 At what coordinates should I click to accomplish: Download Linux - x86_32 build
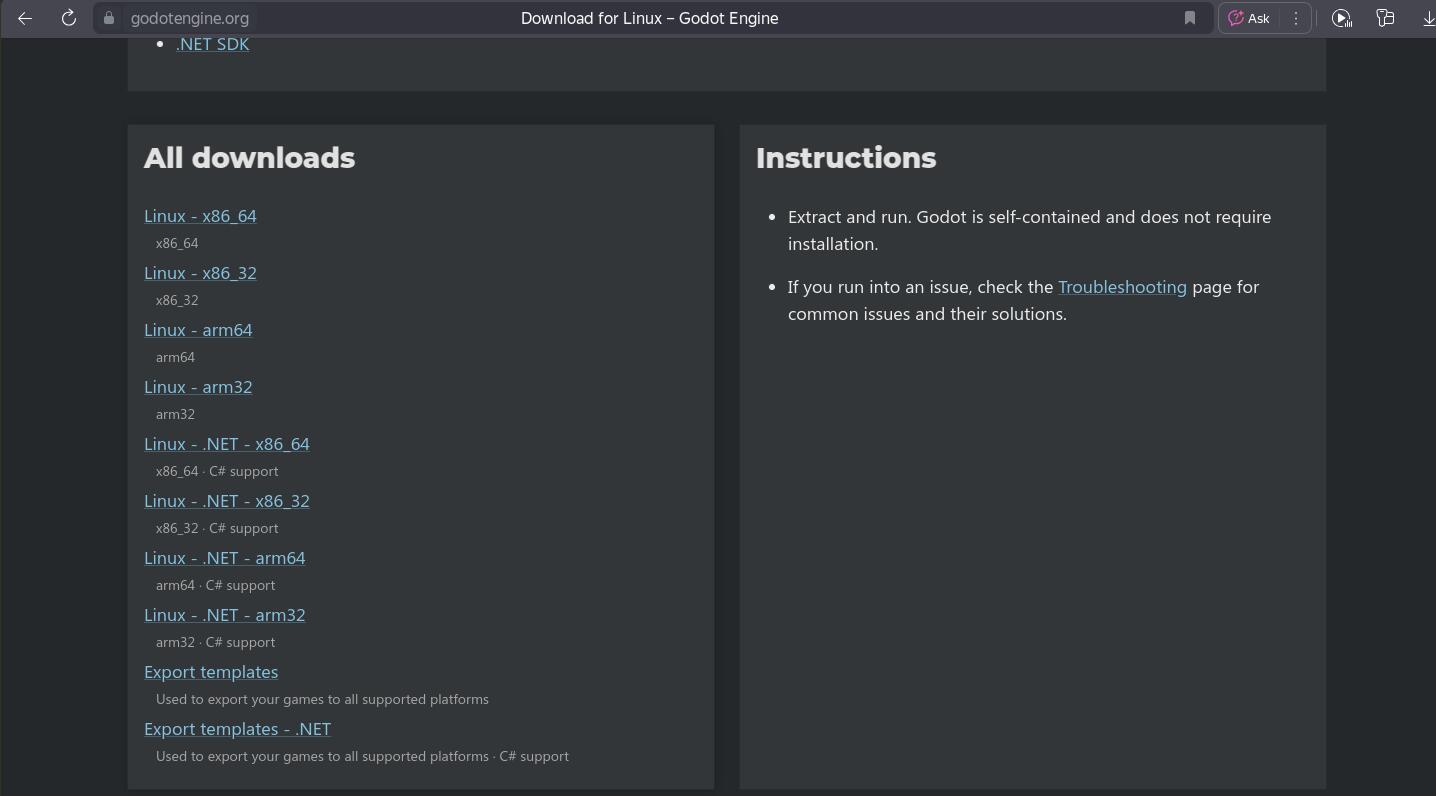click(x=200, y=273)
